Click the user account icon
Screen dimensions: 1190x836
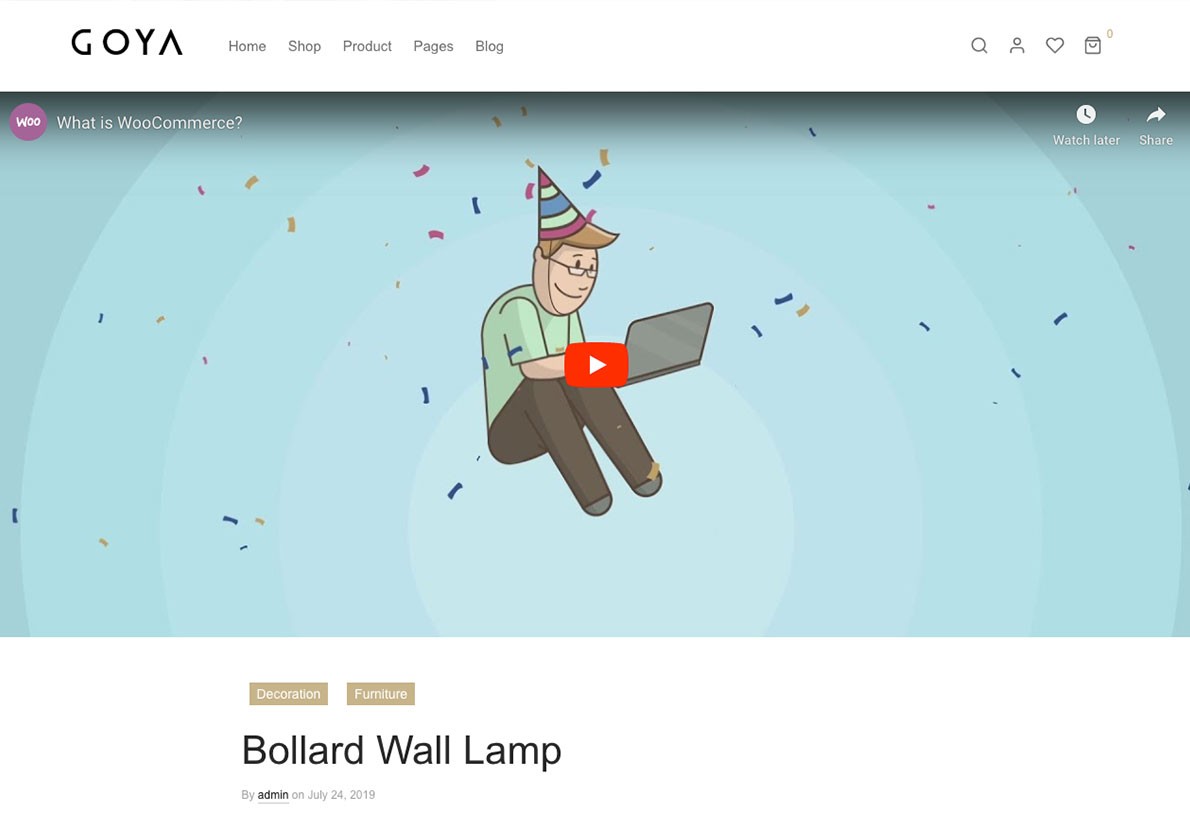1017,46
